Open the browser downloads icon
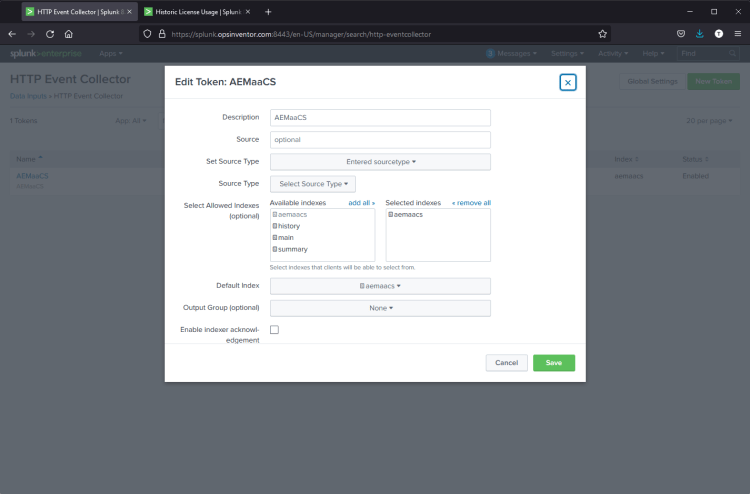Screen dimensions: 750x494 point(699,34)
